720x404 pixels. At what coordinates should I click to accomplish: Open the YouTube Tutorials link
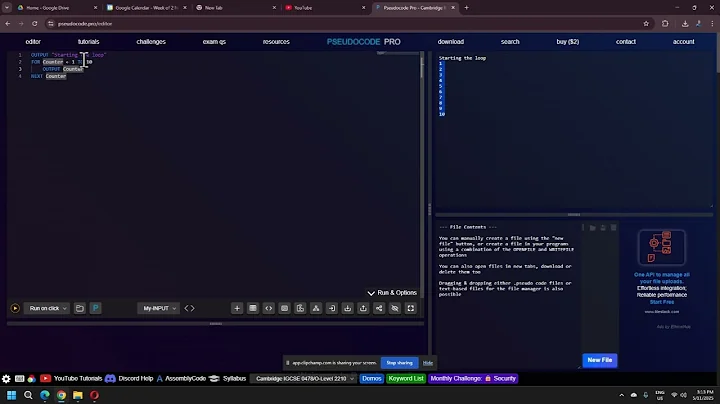pos(71,379)
